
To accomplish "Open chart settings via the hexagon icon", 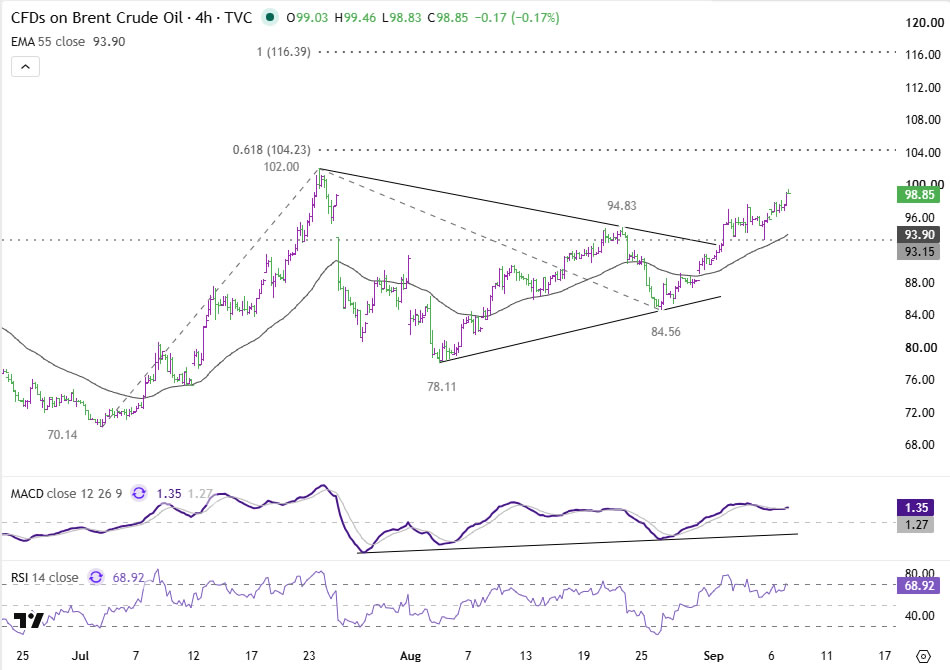I will 923,656.
